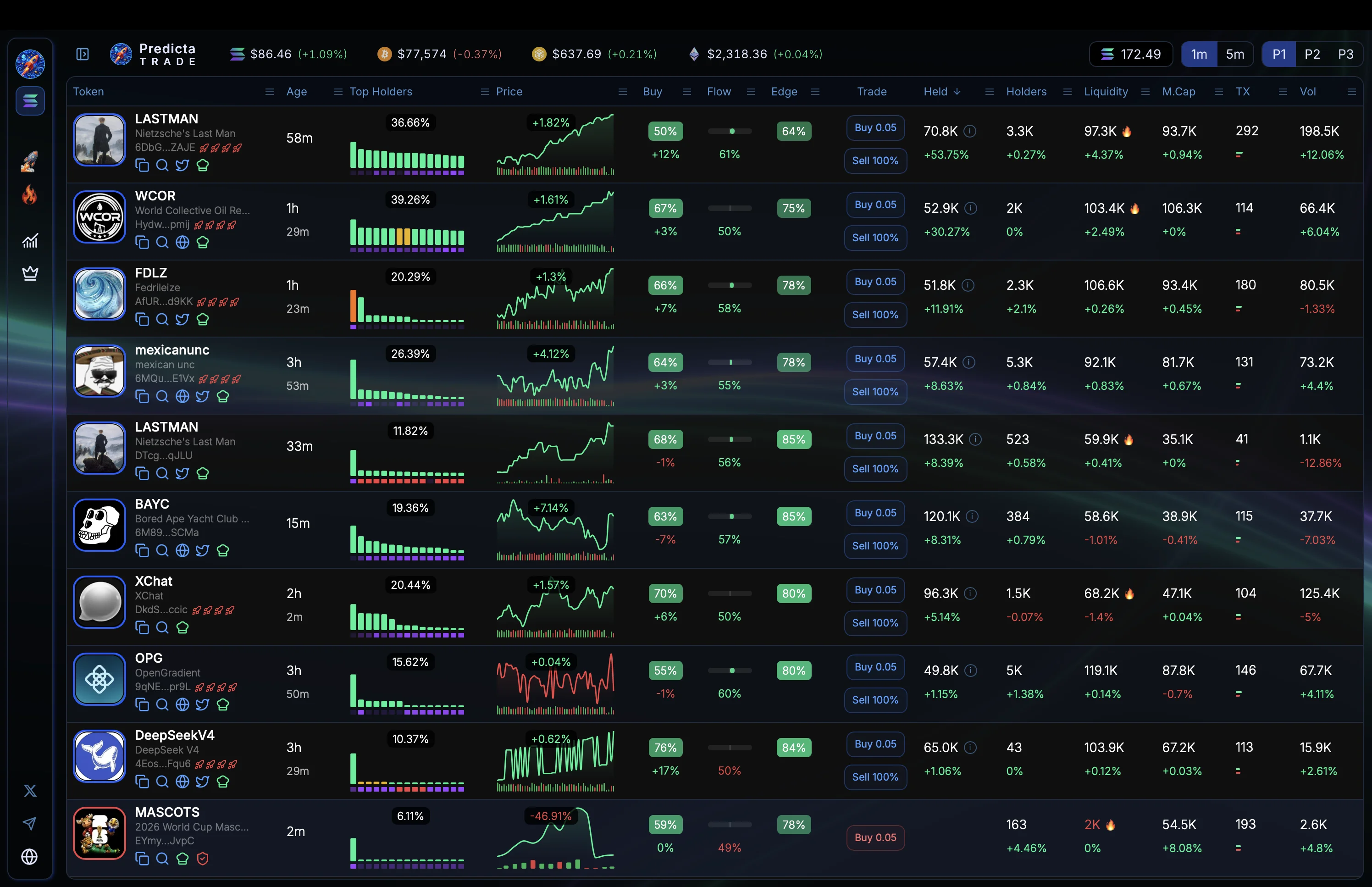Click the Liquidity column header

(x=1106, y=92)
